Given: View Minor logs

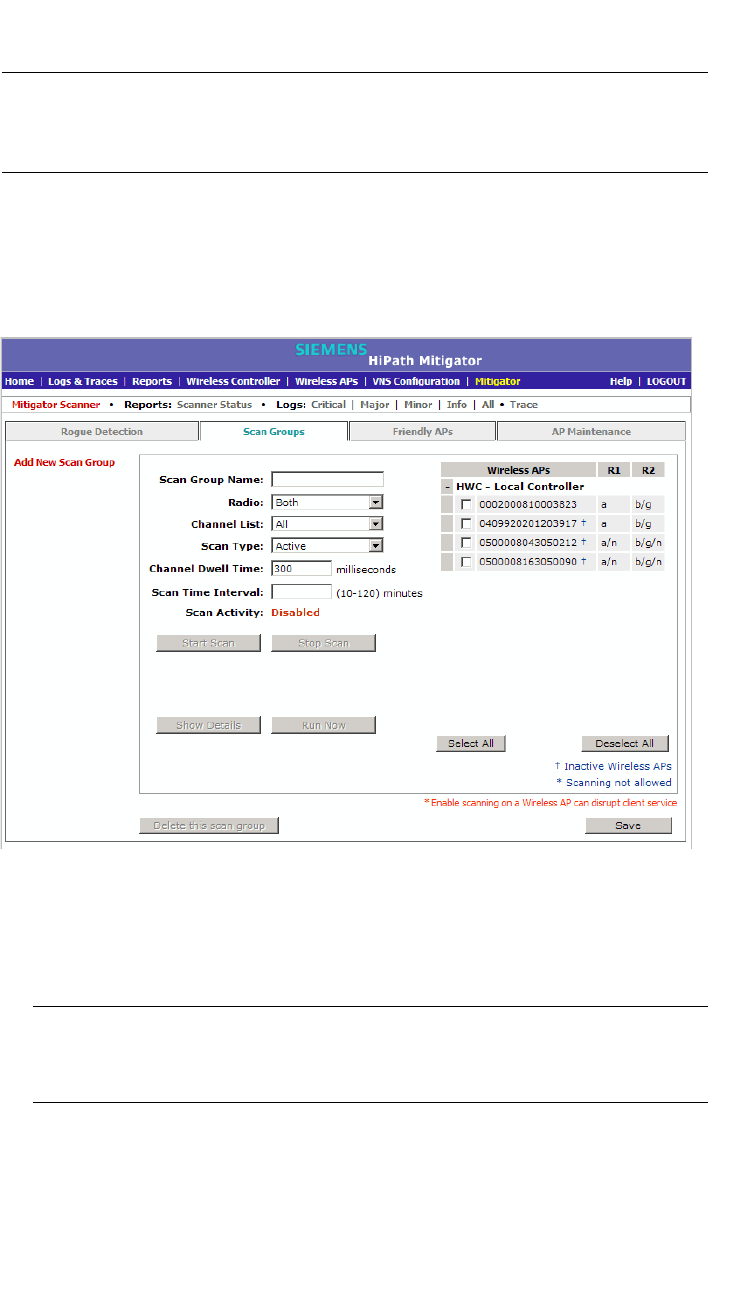Looking at the screenshot, I should click(418, 405).
